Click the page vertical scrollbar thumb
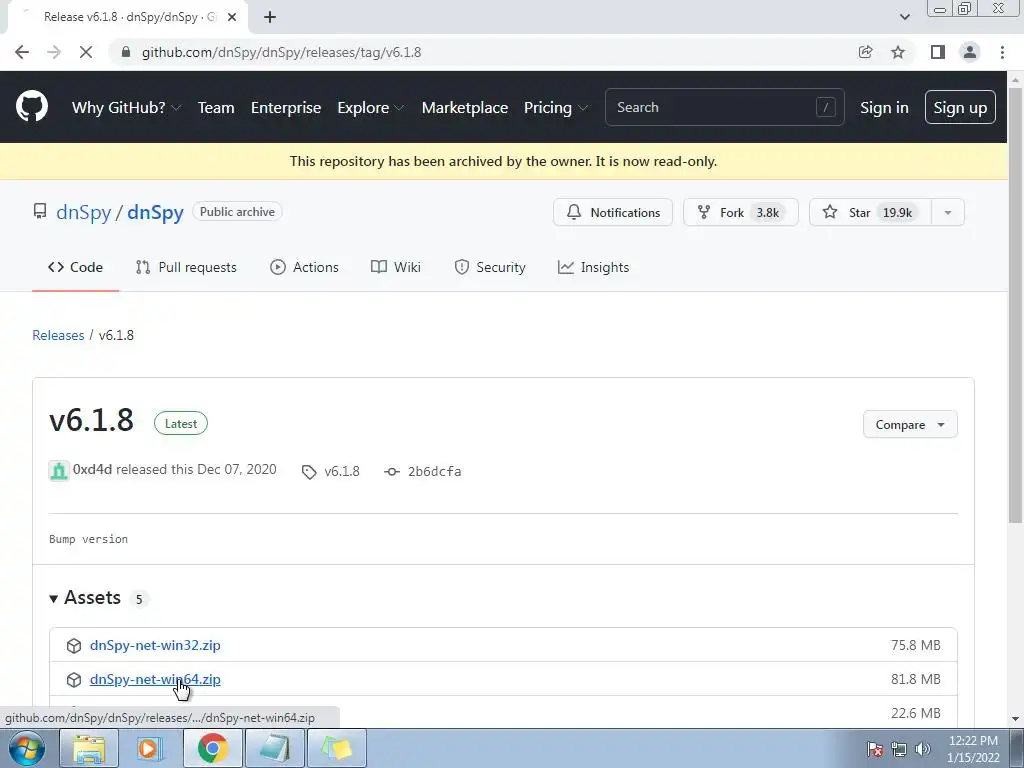The width and height of the screenshot is (1024, 768). [x=1015, y=304]
